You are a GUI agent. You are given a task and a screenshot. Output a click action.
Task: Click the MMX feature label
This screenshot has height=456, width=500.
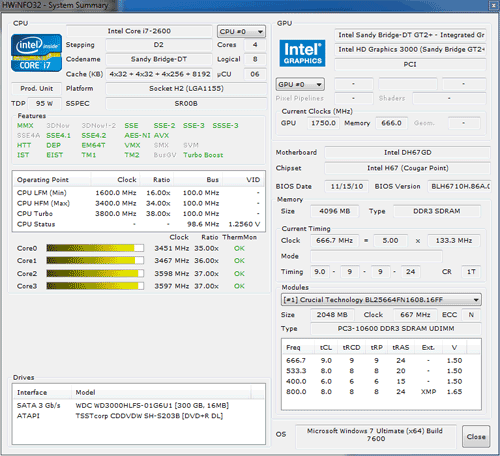25,126
